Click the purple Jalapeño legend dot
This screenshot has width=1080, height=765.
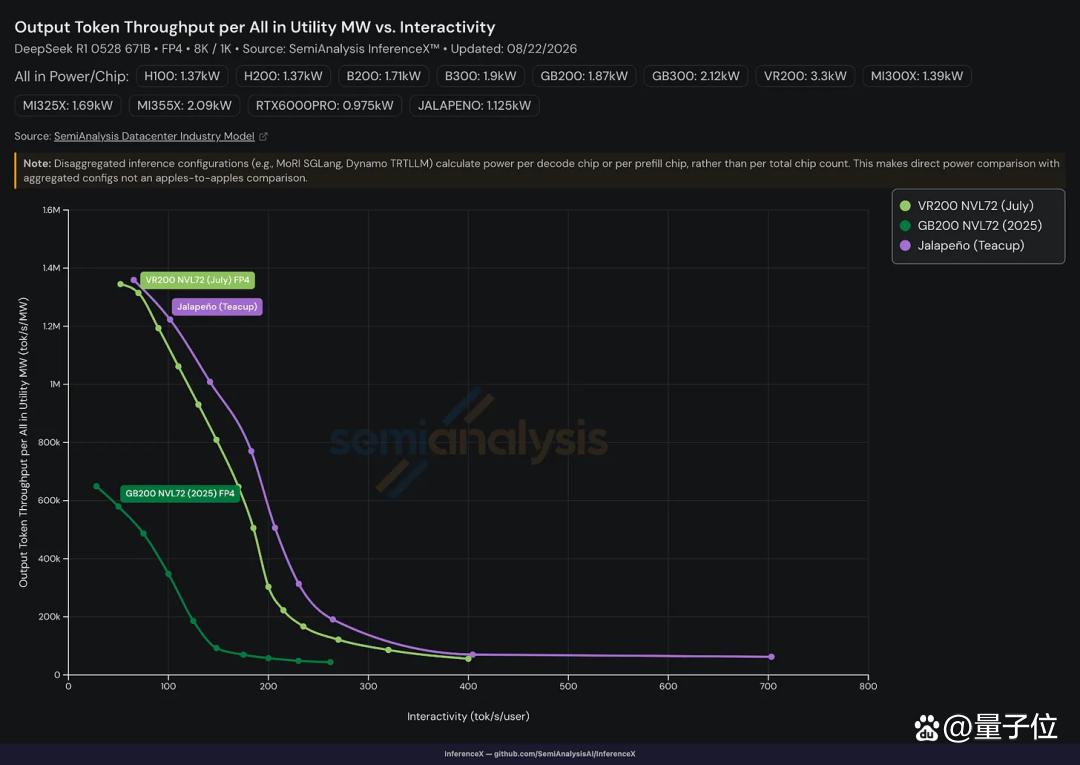905,245
